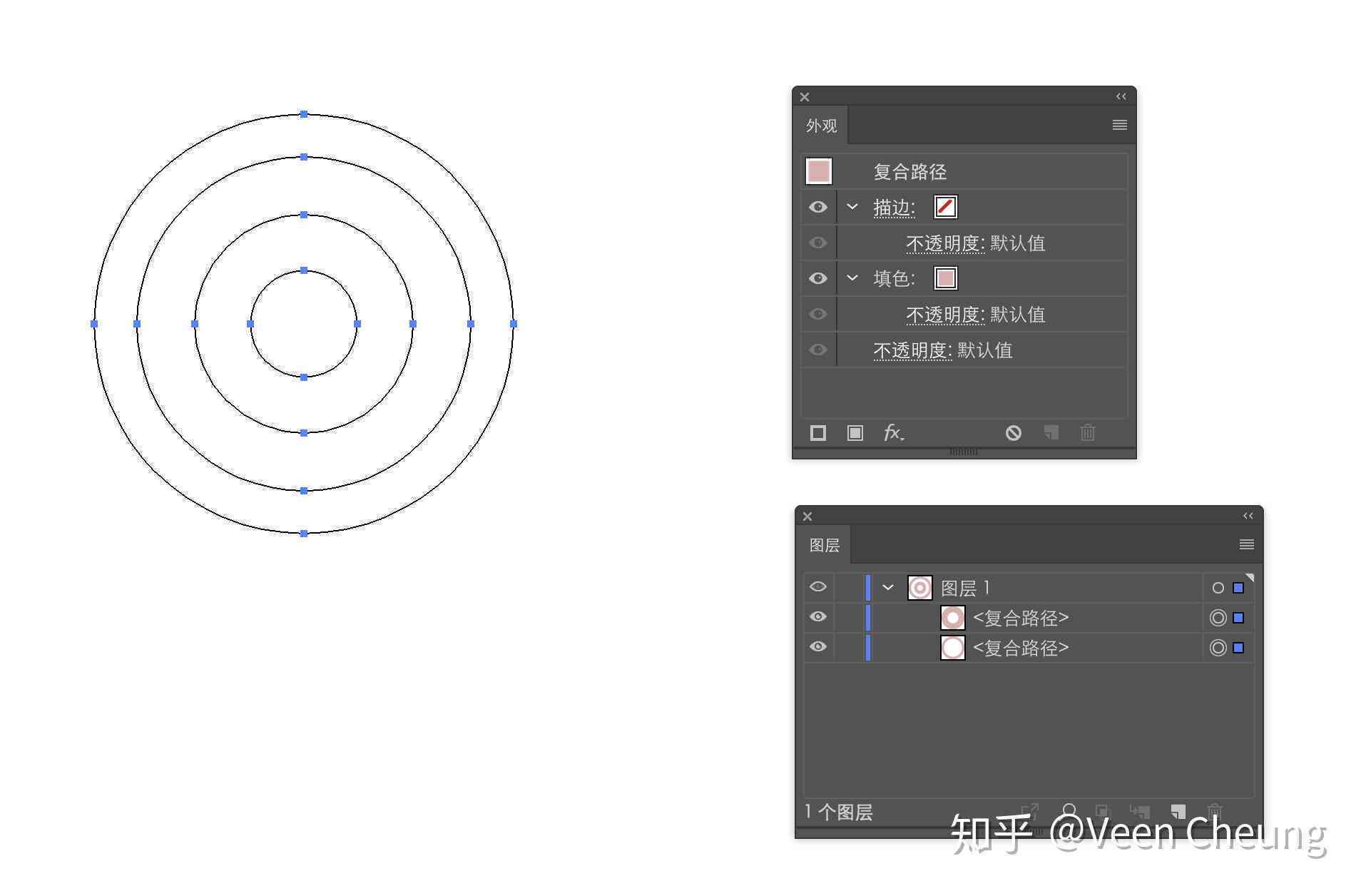Image resolution: width=1361 pixels, height=896 pixels.
Task: Collapse the 图层 panel with double-arrow icon
Action: point(1248,516)
